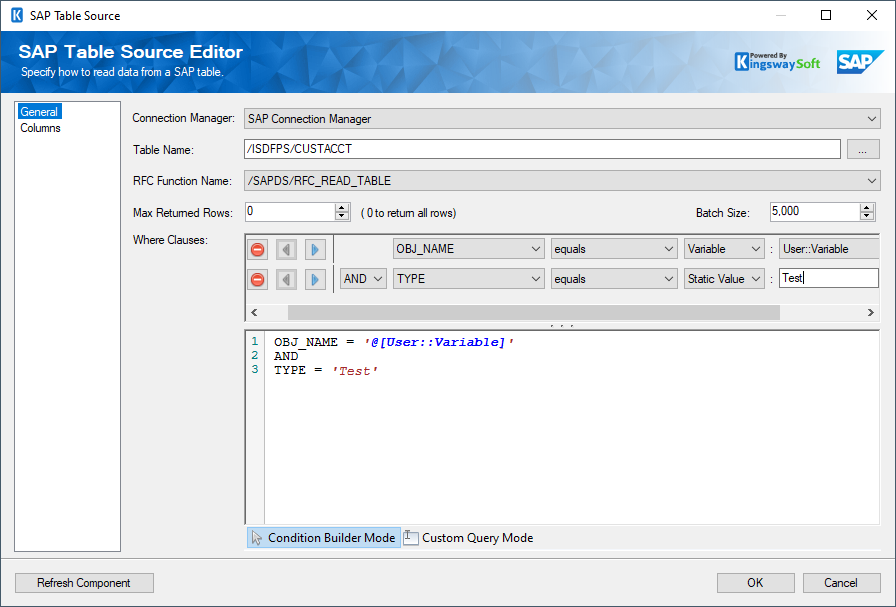Decrease Max Returned Rows with down arrow
The width and height of the screenshot is (896, 607).
(x=342, y=216)
